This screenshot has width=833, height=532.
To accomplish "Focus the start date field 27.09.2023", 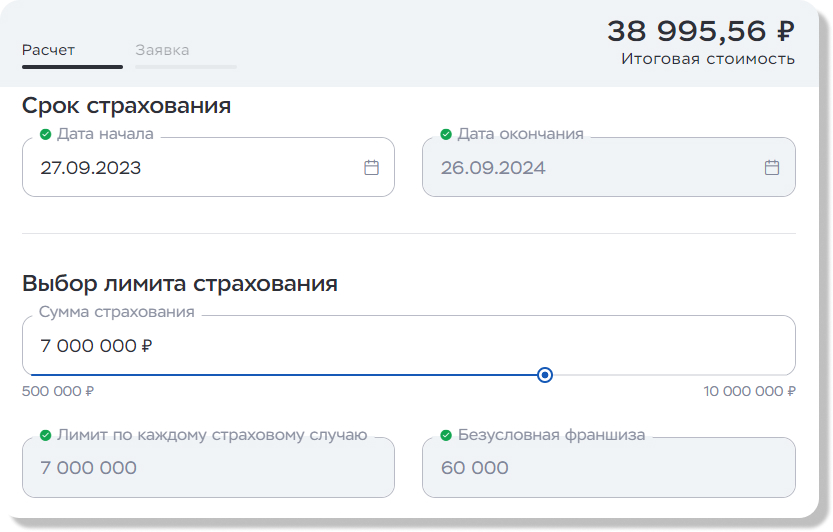I will click(x=190, y=168).
